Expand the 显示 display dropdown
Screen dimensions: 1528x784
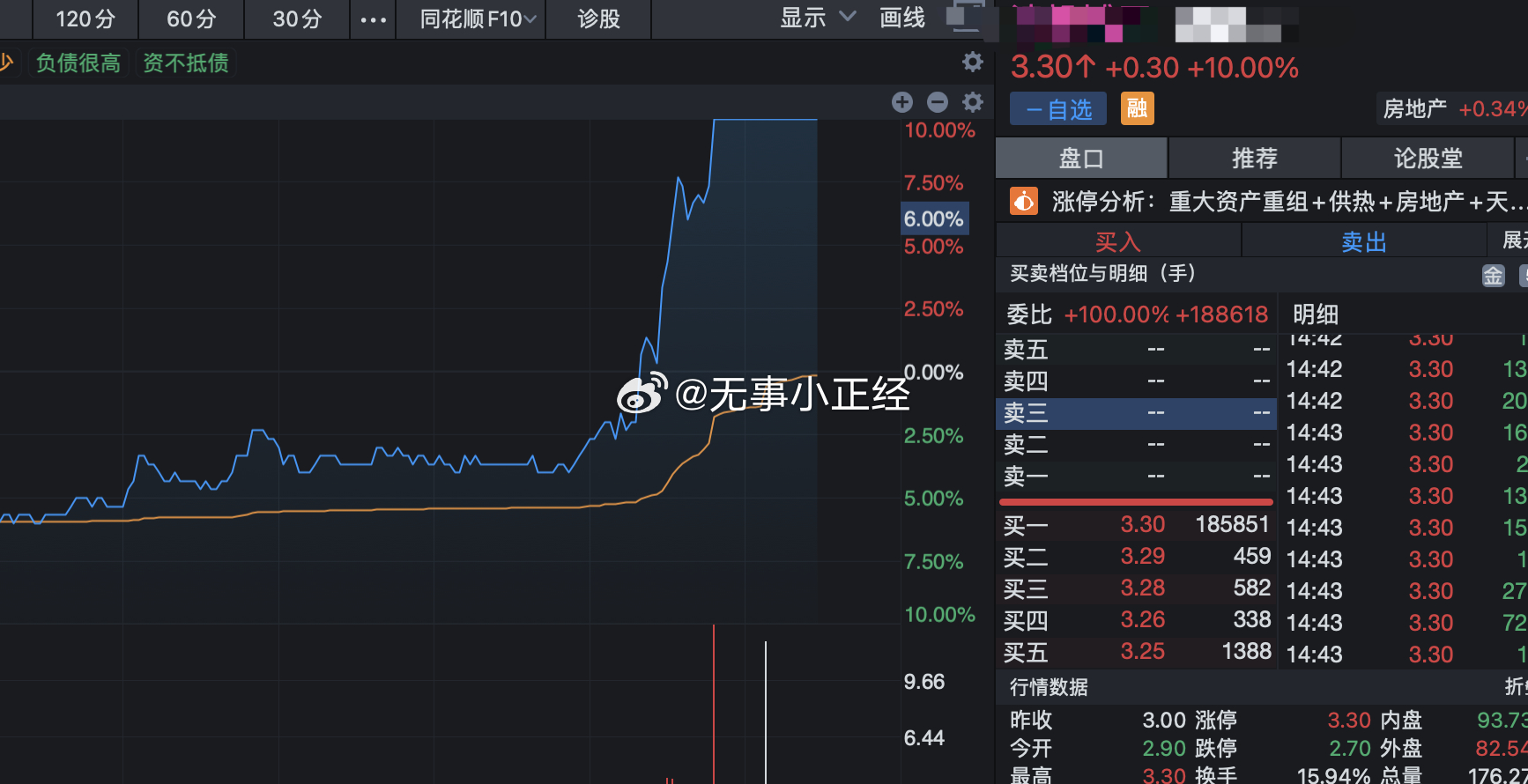click(817, 18)
